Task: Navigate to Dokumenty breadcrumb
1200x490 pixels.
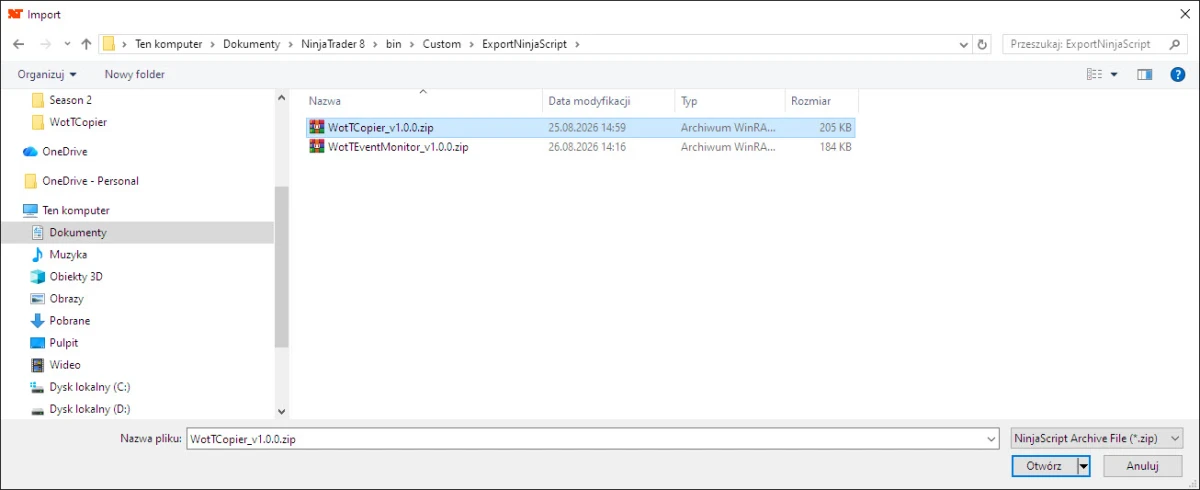Action: [251, 44]
